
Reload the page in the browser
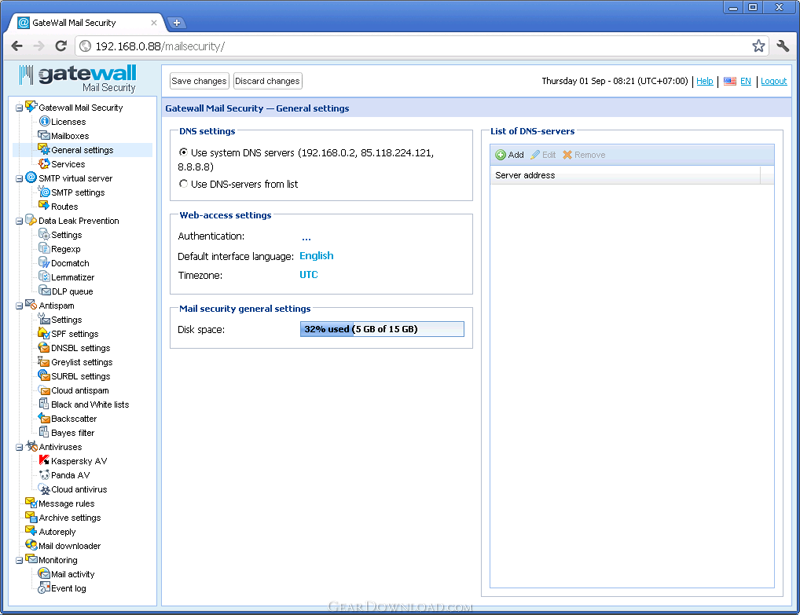click(61, 46)
